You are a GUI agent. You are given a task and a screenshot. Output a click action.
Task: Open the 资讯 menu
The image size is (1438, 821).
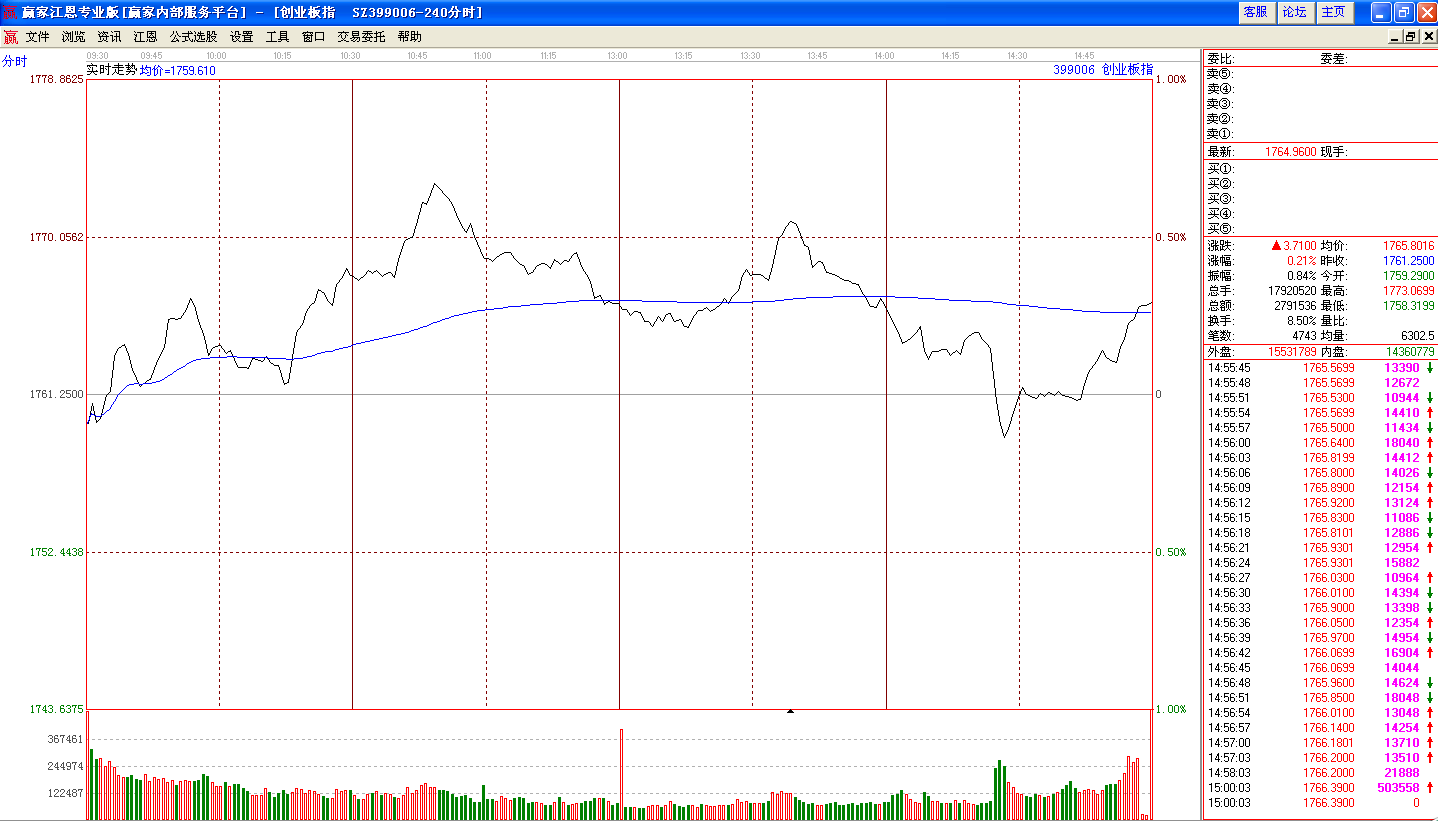[x=109, y=36]
